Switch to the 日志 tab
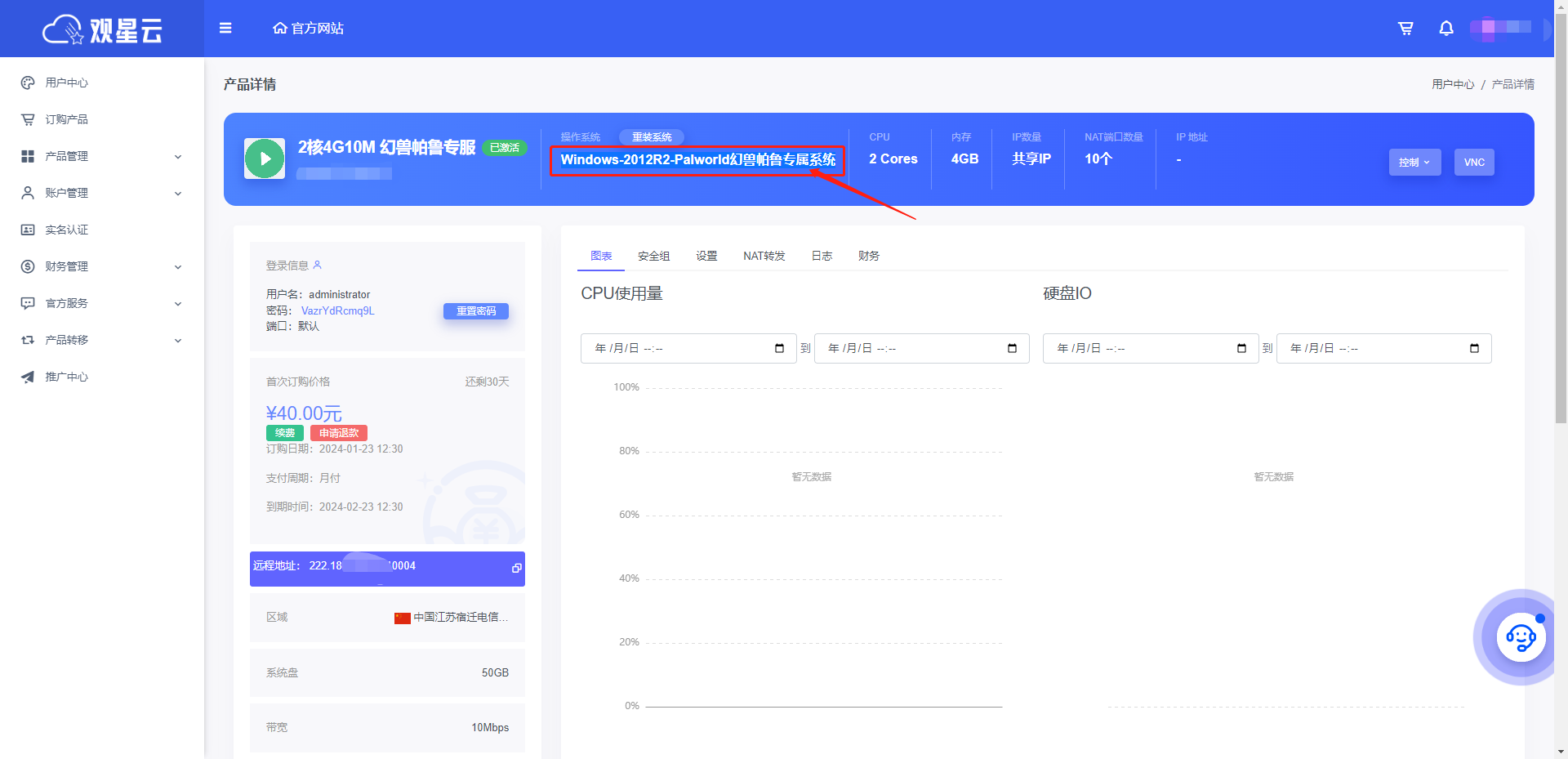This screenshot has width=1568, height=759. [x=822, y=256]
